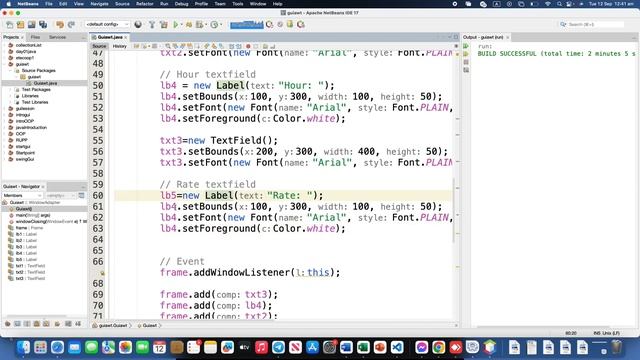Toggle the seventh Navigator bottom filter icon
Screen dimensions: 640x360
pyautogui.click(x=68, y=324)
